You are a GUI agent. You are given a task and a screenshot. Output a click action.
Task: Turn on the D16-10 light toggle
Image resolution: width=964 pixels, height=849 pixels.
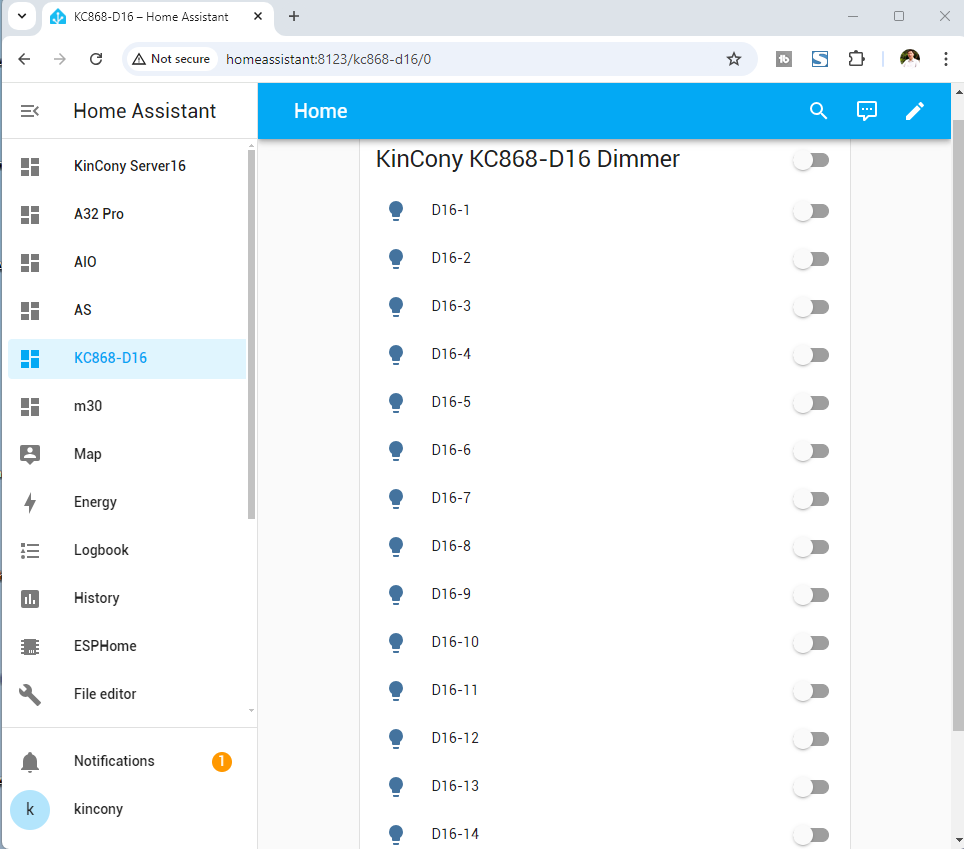[x=811, y=643]
